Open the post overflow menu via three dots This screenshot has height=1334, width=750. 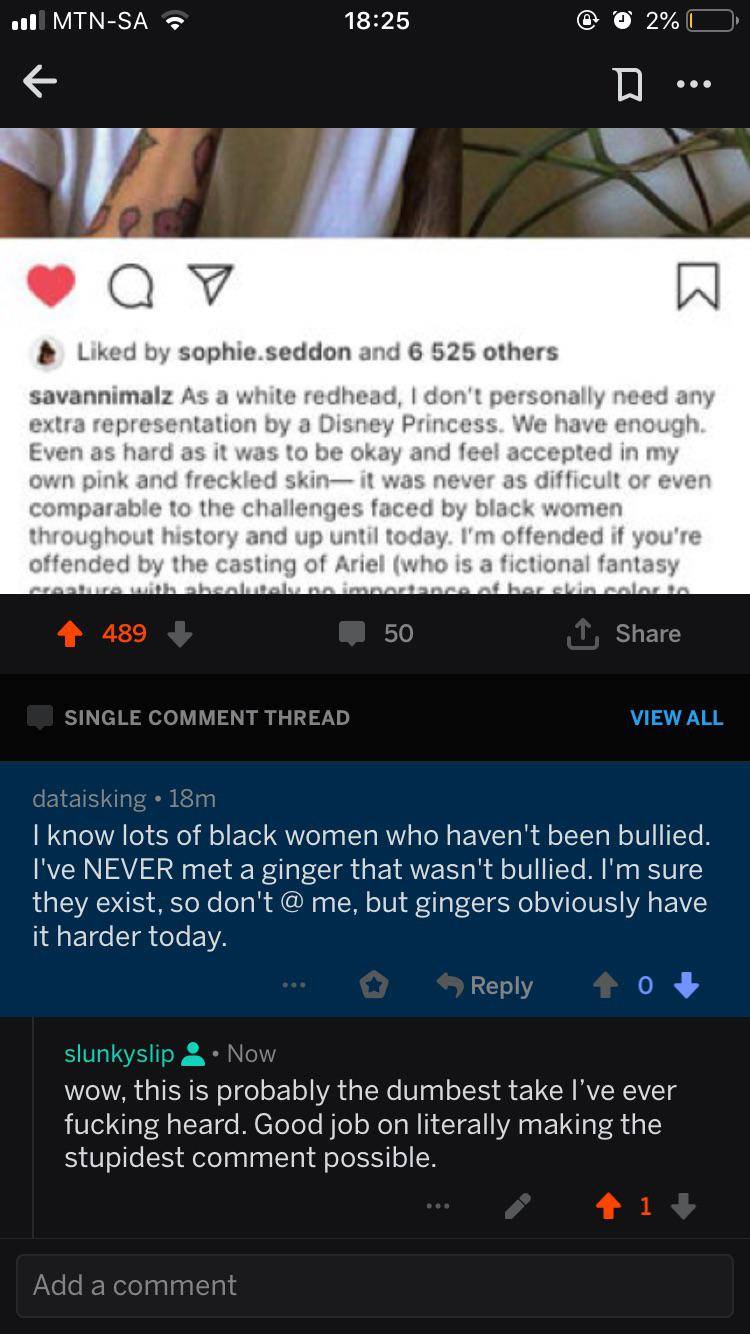point(694,84)
